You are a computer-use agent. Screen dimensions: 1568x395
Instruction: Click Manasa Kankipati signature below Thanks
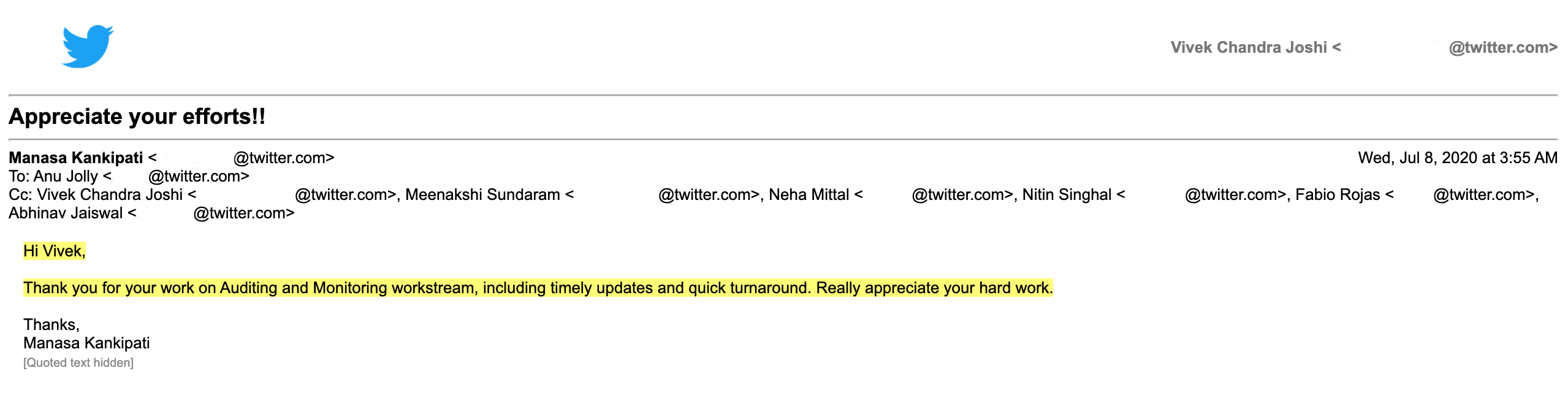click(x=86, y=343)
